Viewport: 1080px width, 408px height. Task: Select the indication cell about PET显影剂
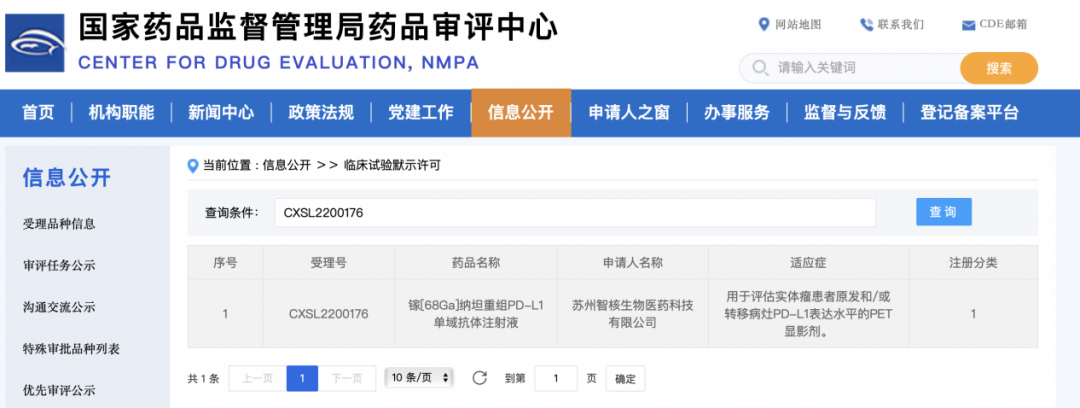click(x=809, y=314)
